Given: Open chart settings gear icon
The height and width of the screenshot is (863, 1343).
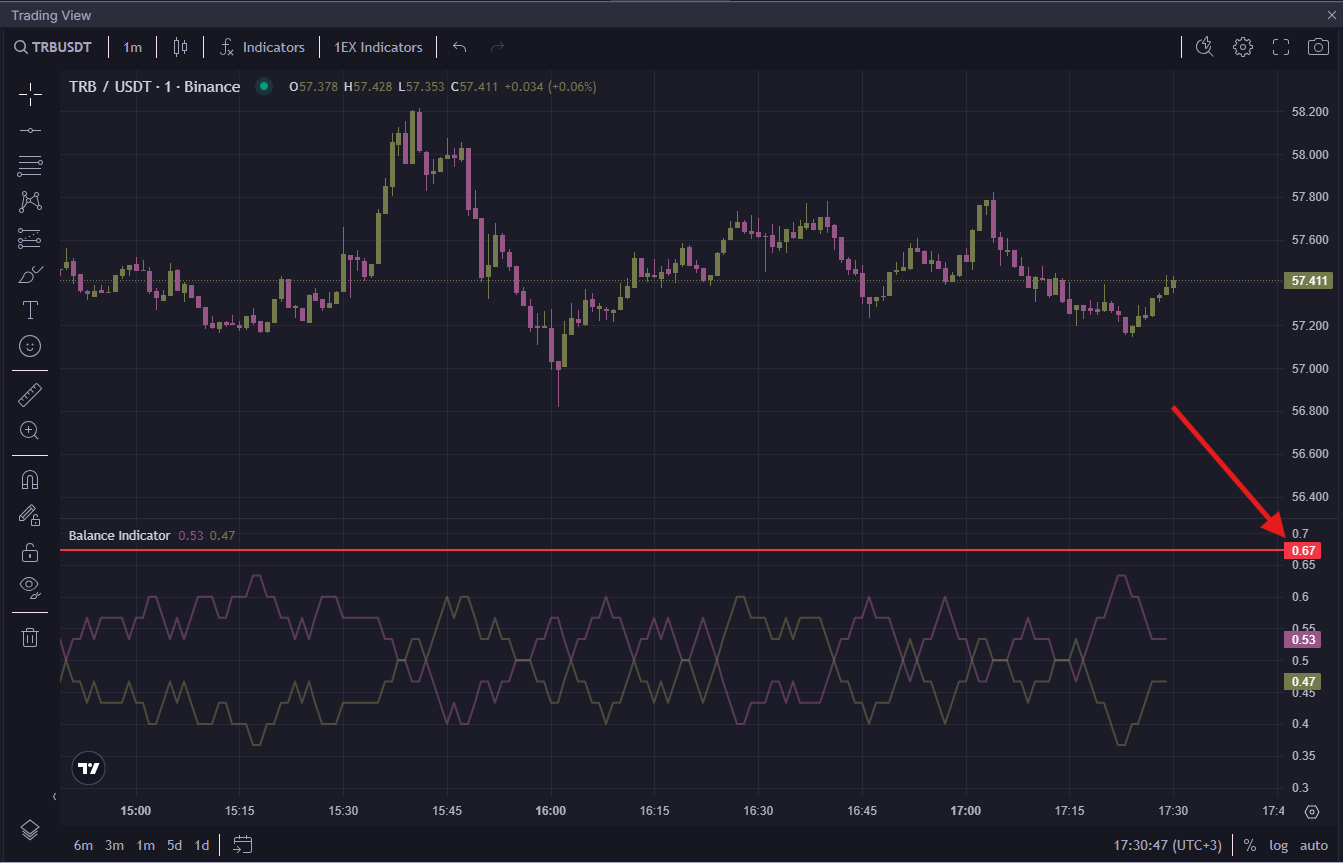Looking at the screenshot, I should (x=1242, y=47).
